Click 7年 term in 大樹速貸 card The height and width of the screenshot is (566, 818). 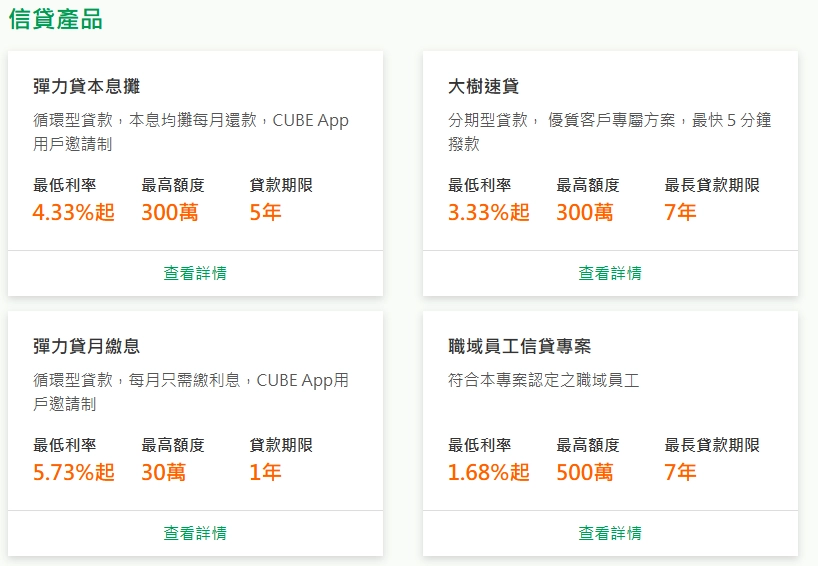[680, 212]
